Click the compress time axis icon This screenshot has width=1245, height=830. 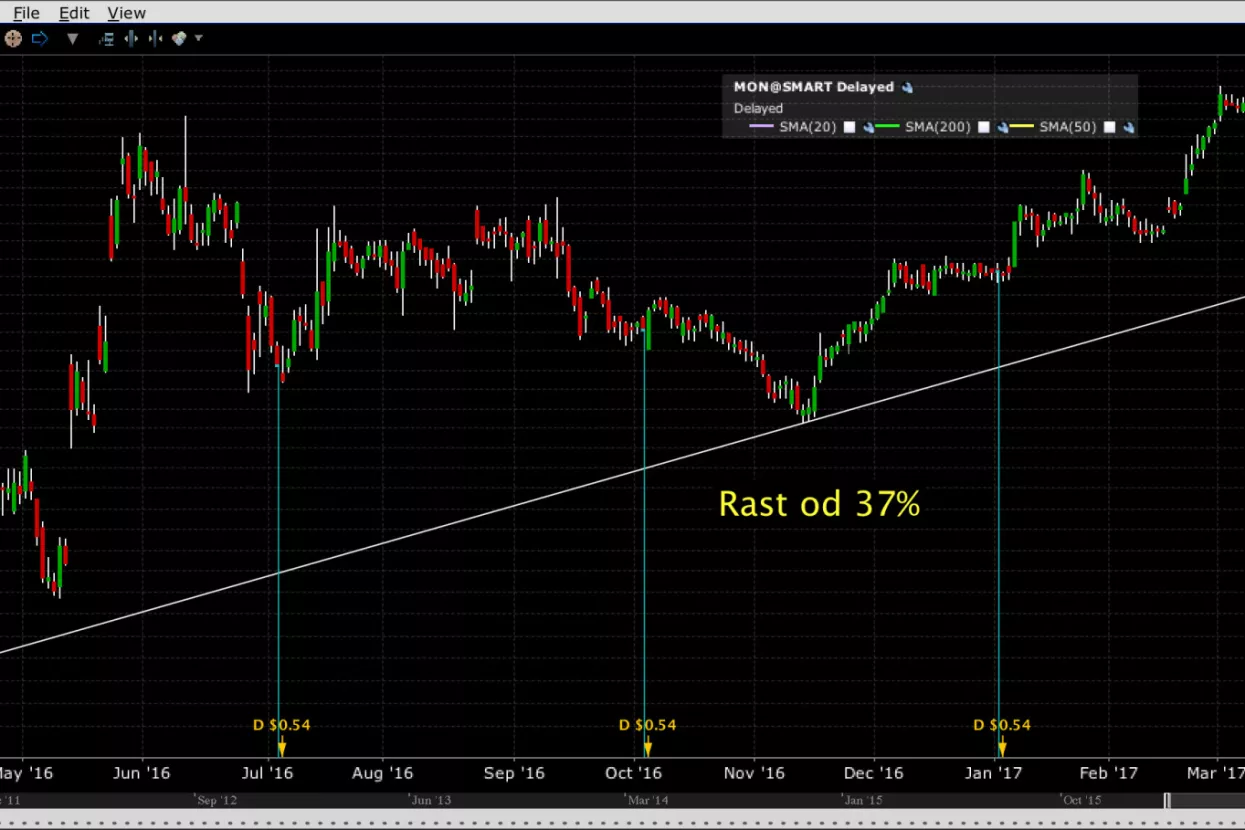(x=155, y=39)
